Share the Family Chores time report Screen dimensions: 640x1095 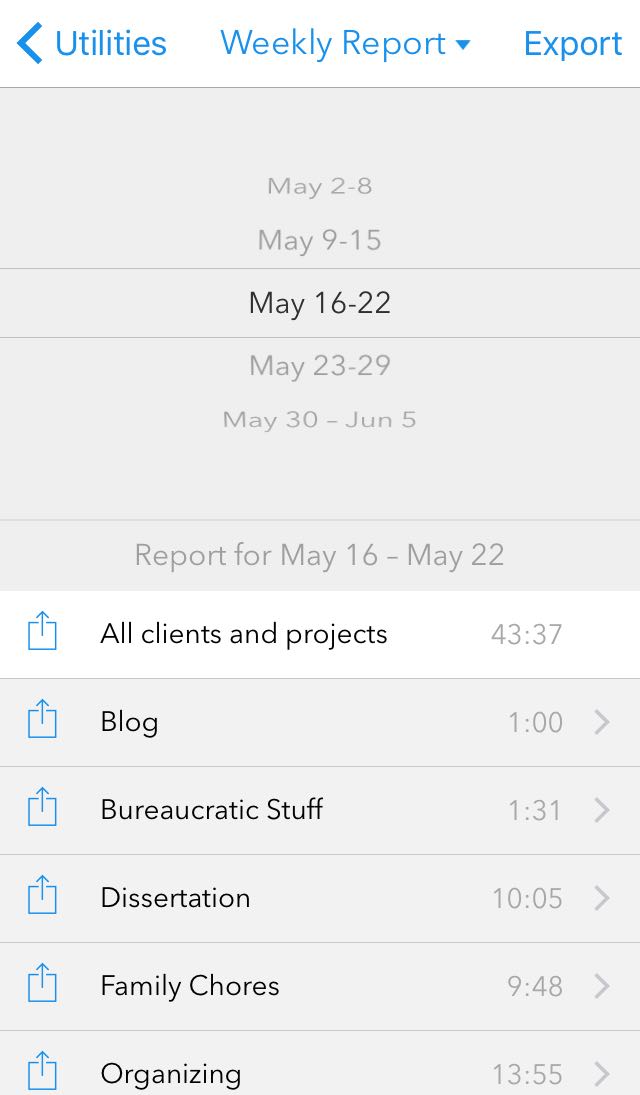coord(41,986)
